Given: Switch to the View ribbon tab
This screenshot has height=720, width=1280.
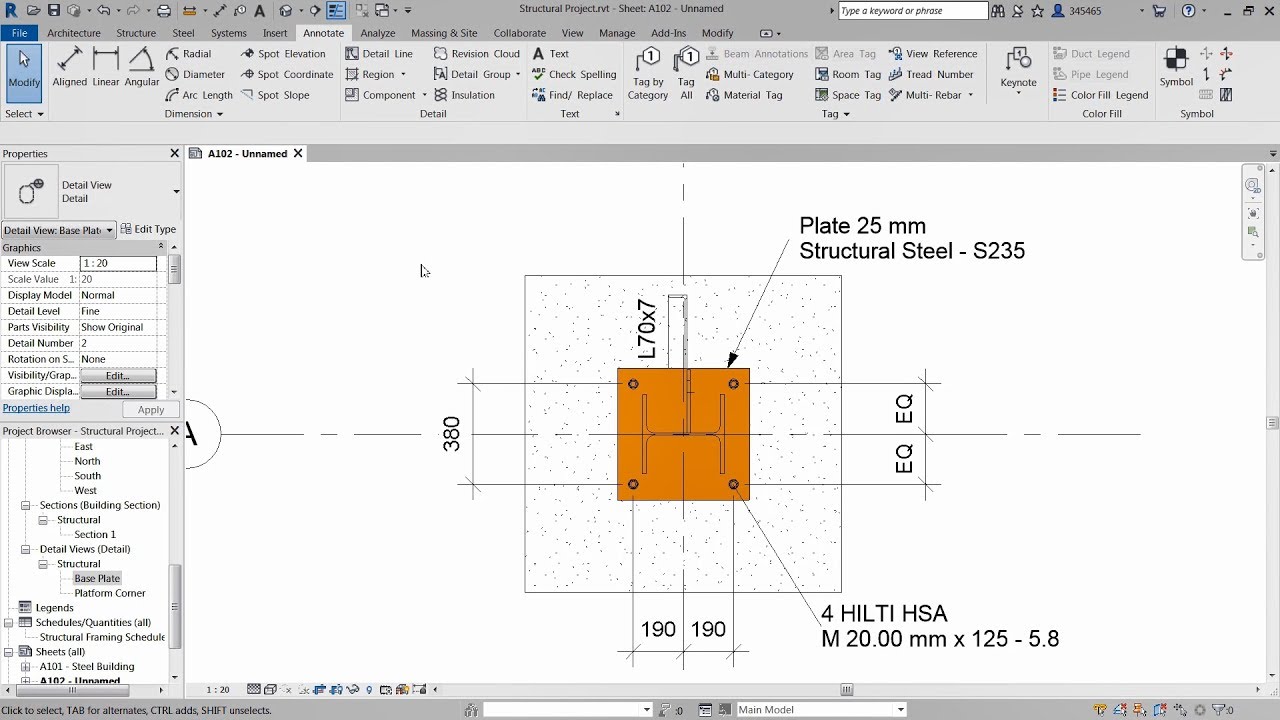Looking at the screenshot, I should tap(571, 32).
